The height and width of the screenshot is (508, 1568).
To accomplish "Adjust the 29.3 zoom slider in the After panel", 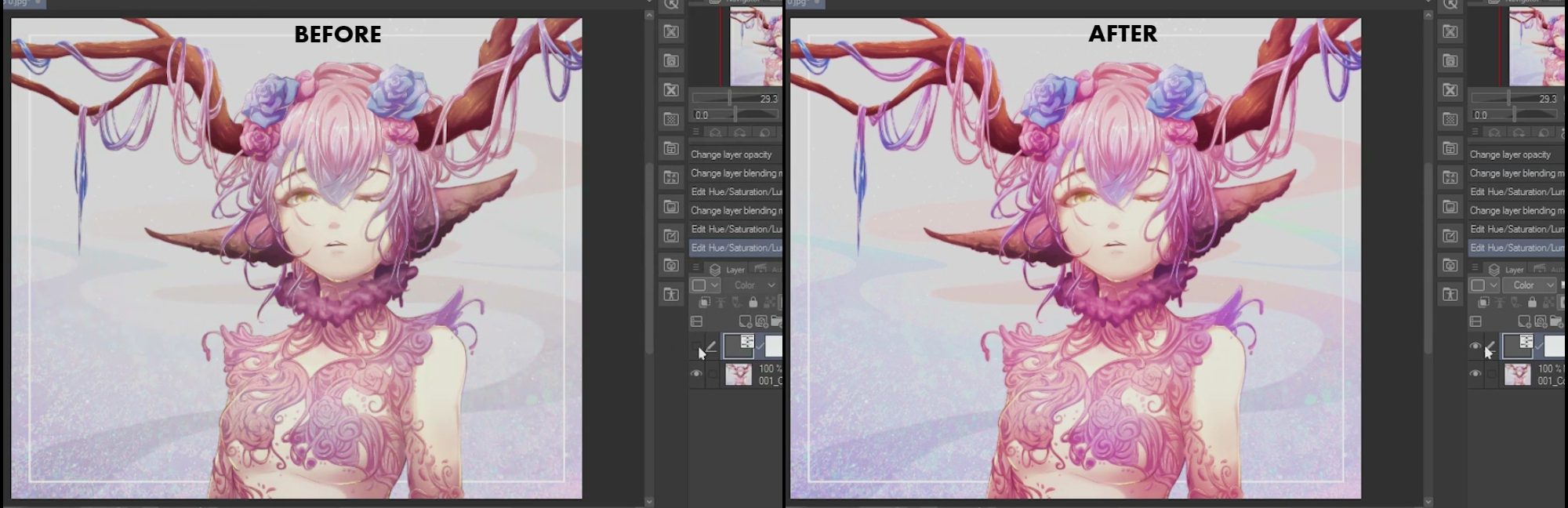I will pos(1515,98).
